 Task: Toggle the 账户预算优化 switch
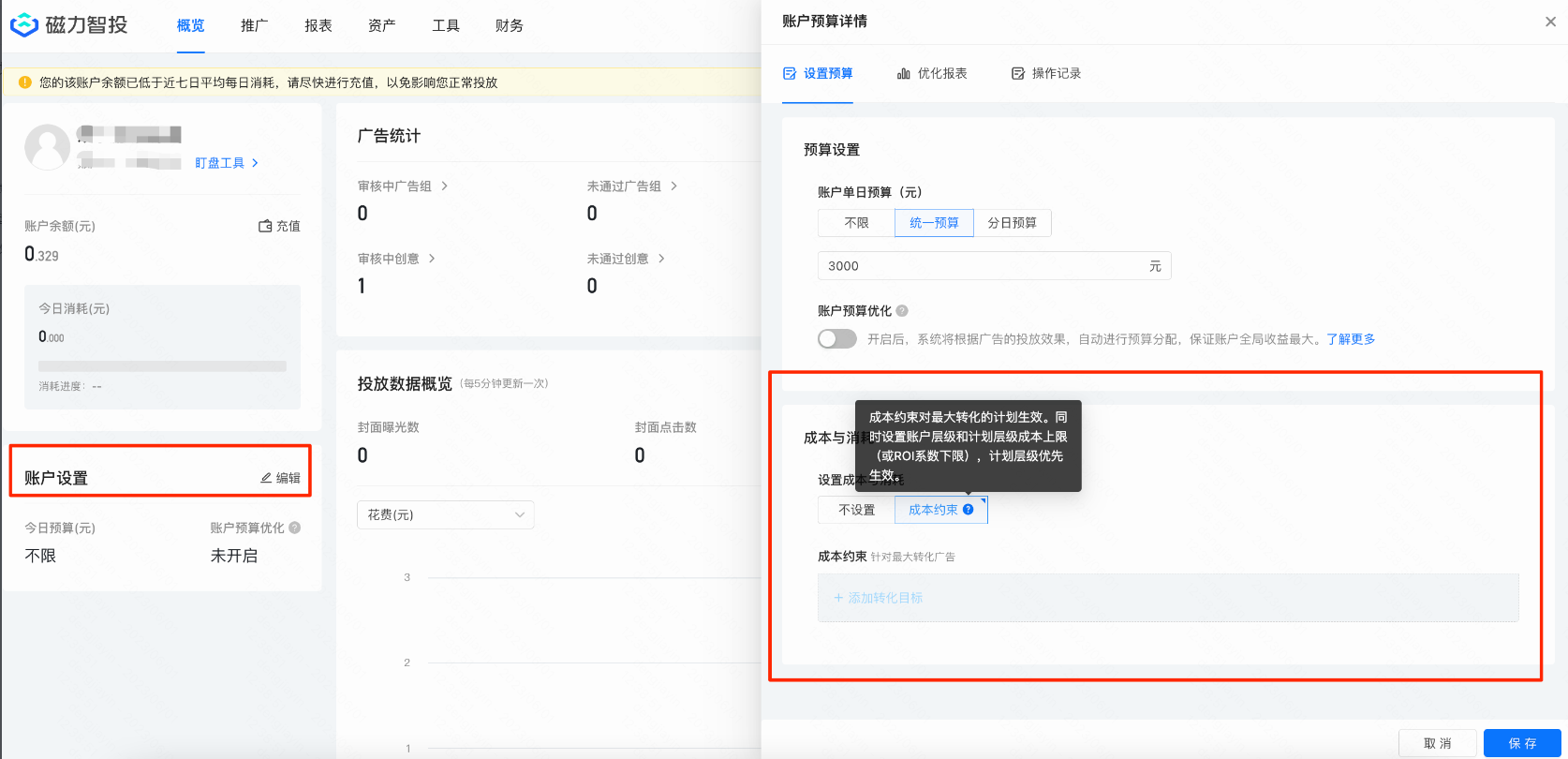(837, 338)
